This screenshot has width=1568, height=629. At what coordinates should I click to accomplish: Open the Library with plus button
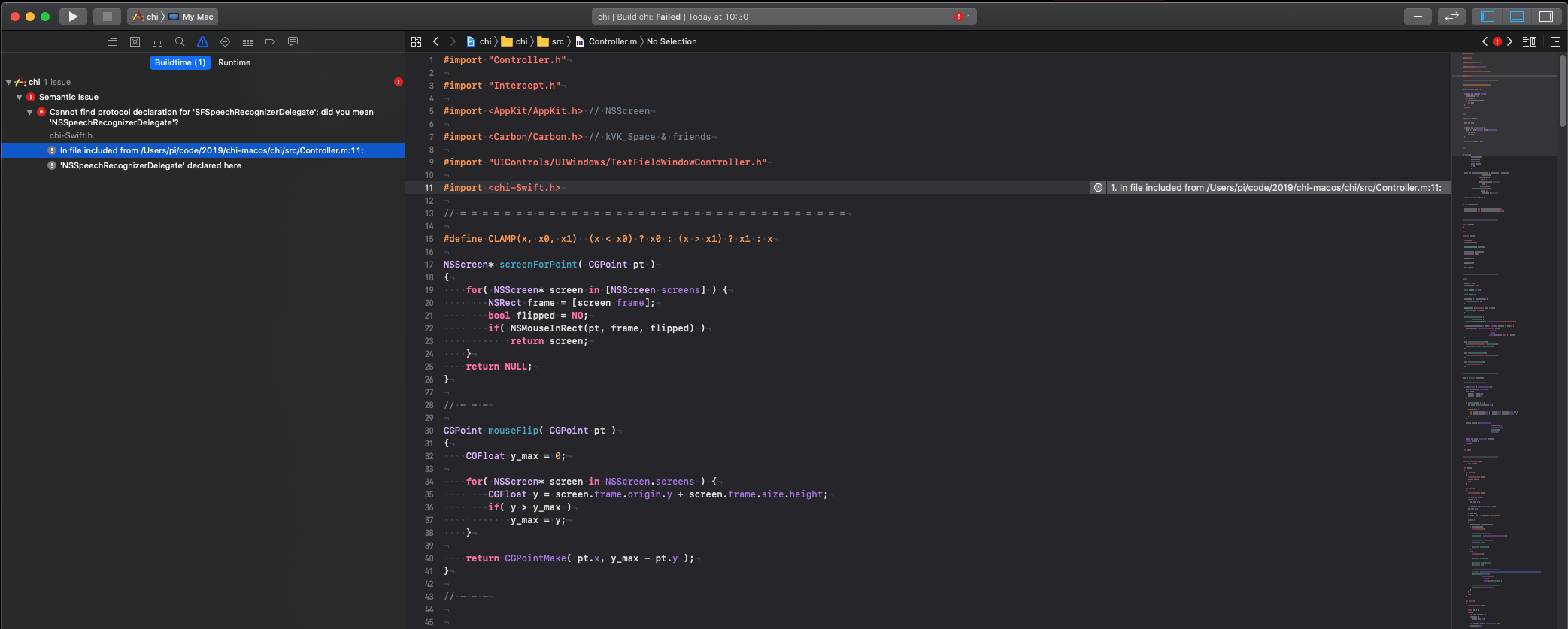click(1418, 17)
